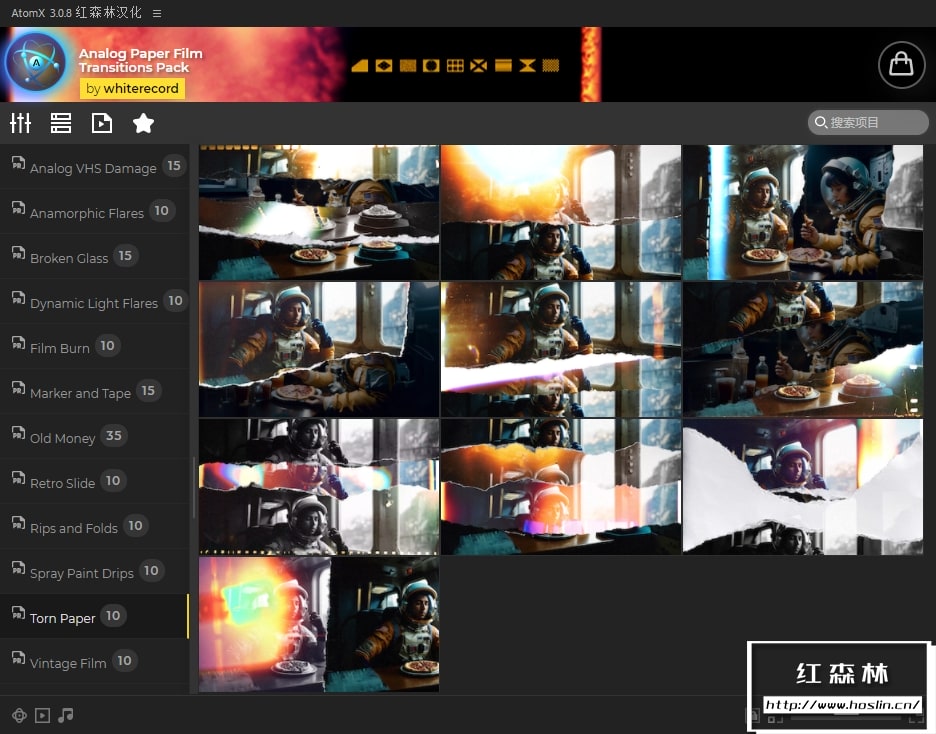Select the Broken Glass category

pos(94,257)
